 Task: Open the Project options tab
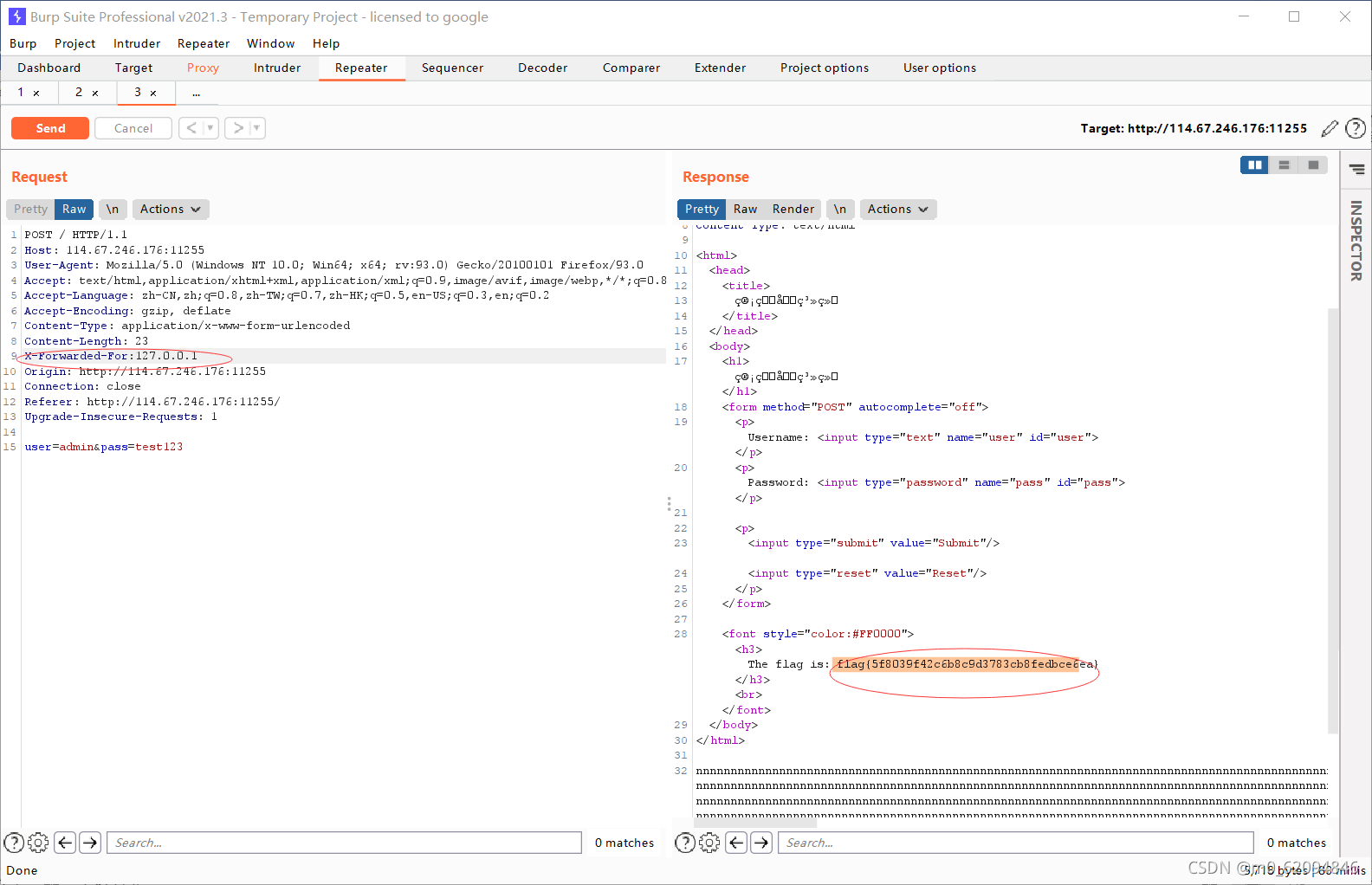825,68
